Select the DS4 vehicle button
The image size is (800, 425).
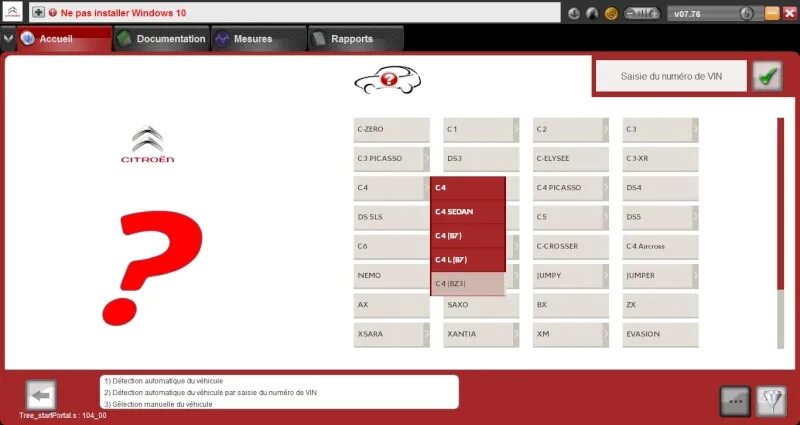tap(660, 188)
